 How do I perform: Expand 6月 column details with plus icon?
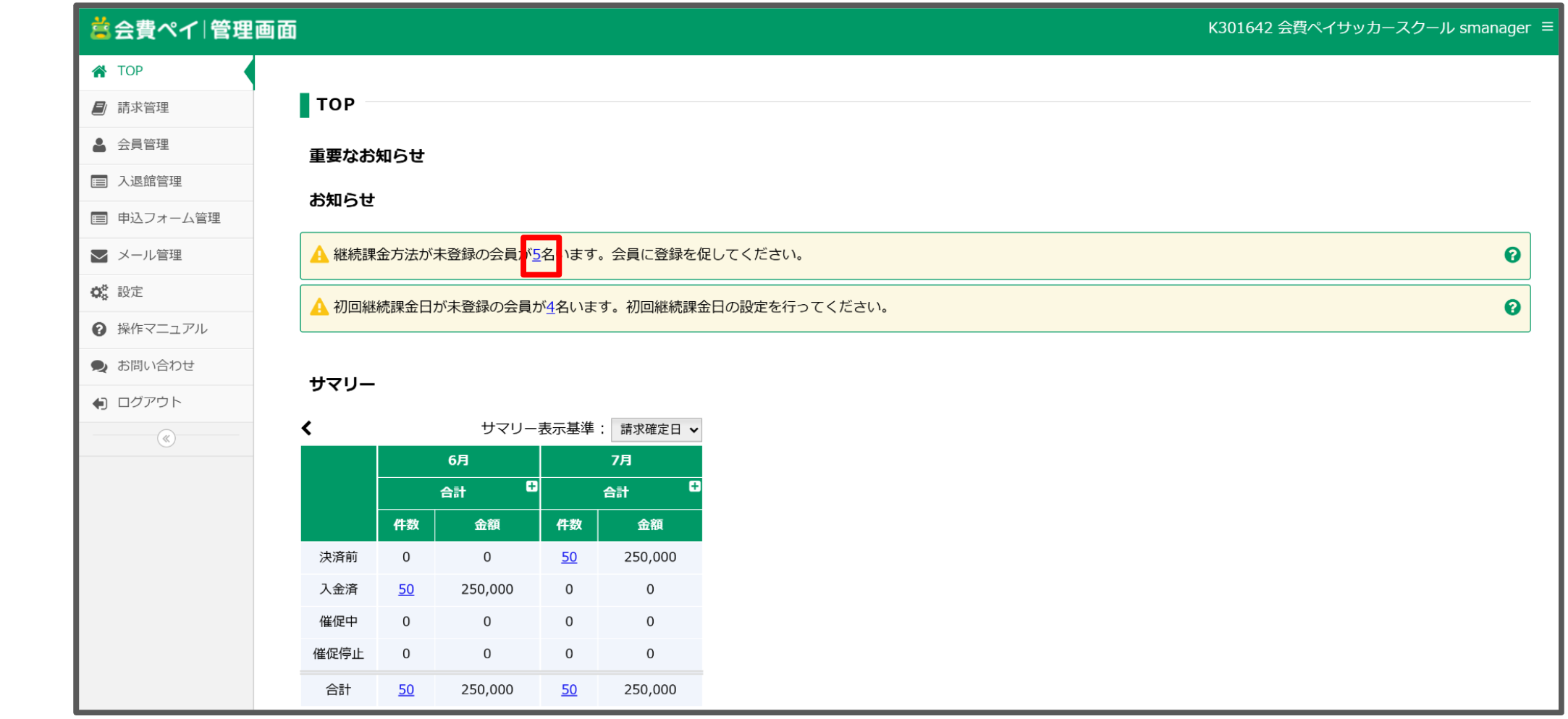coord(532,486)
